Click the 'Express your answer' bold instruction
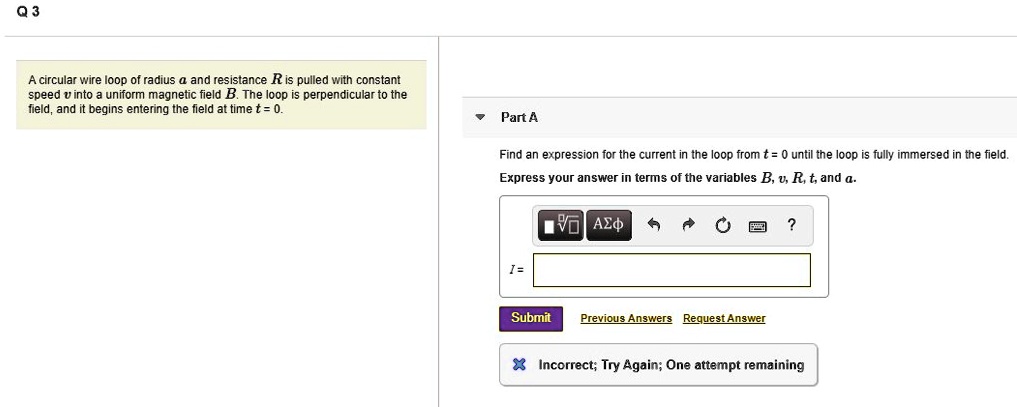1017x407 pixels. pyautogui.click(x=677, y=178)
